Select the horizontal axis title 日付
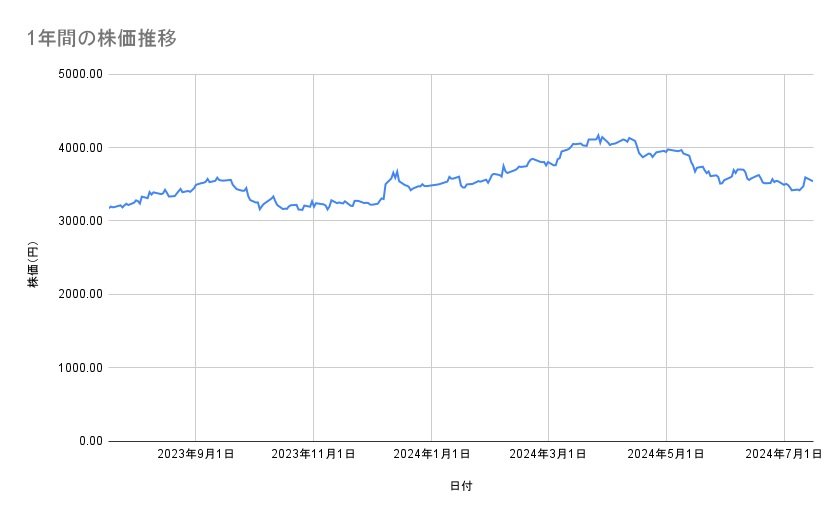This screenshot has width=839, height=519. click(x=461, y=486)
